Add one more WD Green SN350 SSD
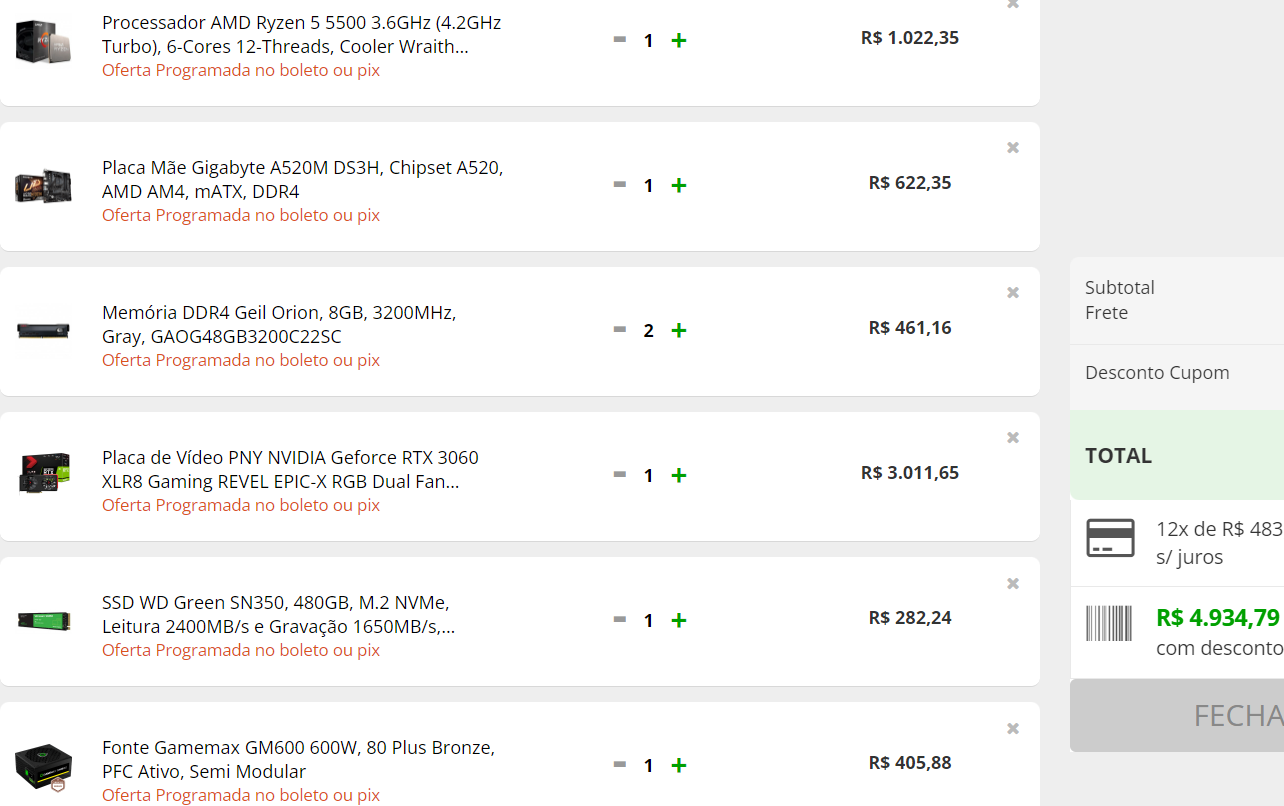1284x806 pixels. click(x=679, y=620)
